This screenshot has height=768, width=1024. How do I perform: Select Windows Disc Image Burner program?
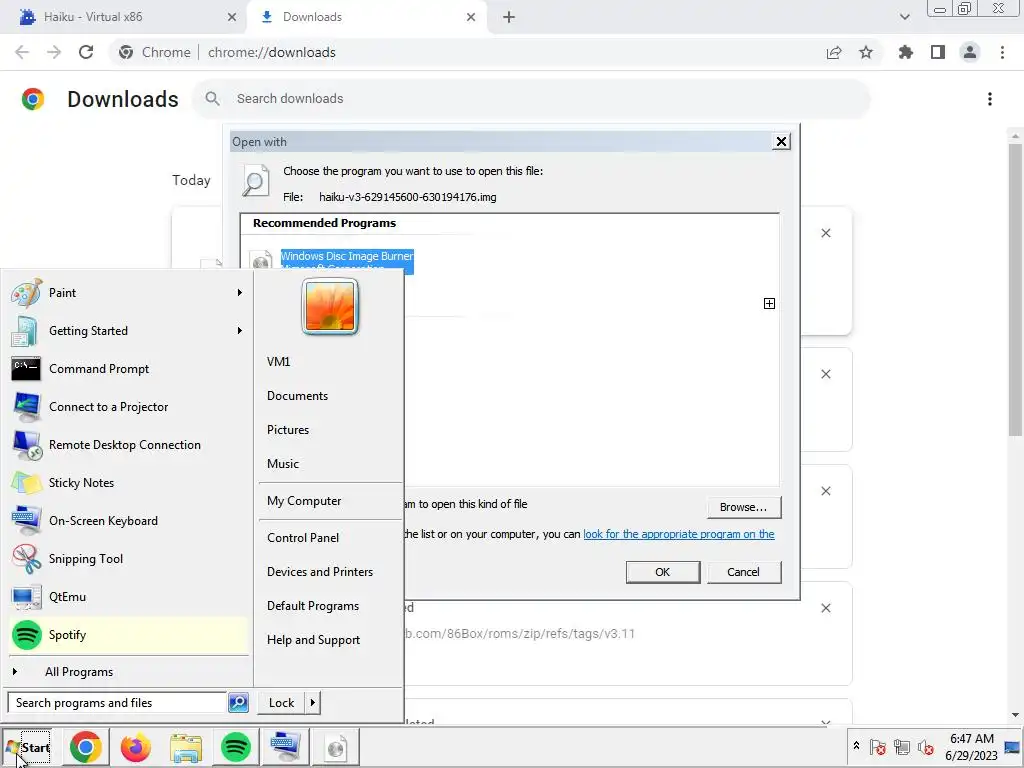click(x=347, y=259)
